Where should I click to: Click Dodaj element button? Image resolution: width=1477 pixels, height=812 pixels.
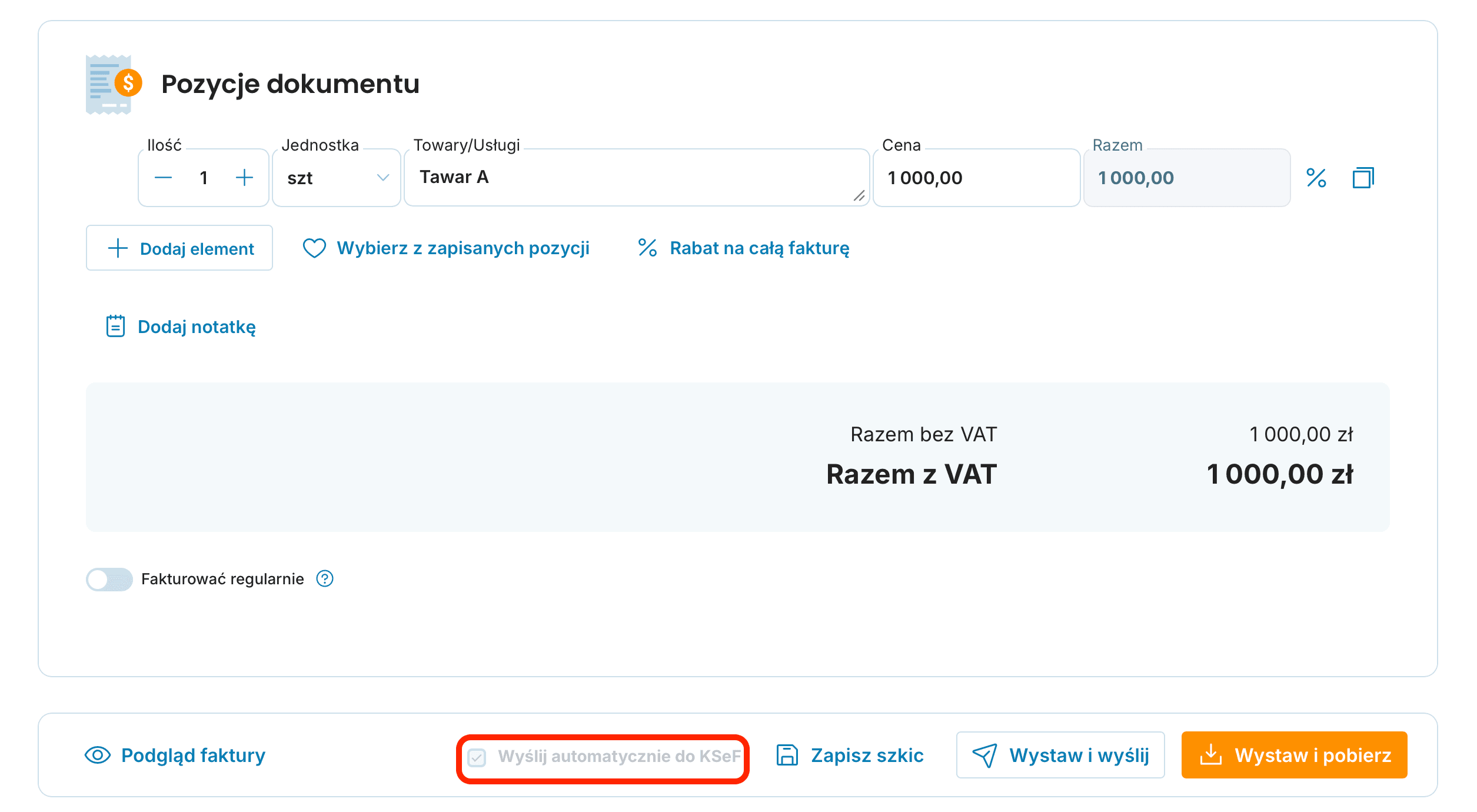(179, 248)
